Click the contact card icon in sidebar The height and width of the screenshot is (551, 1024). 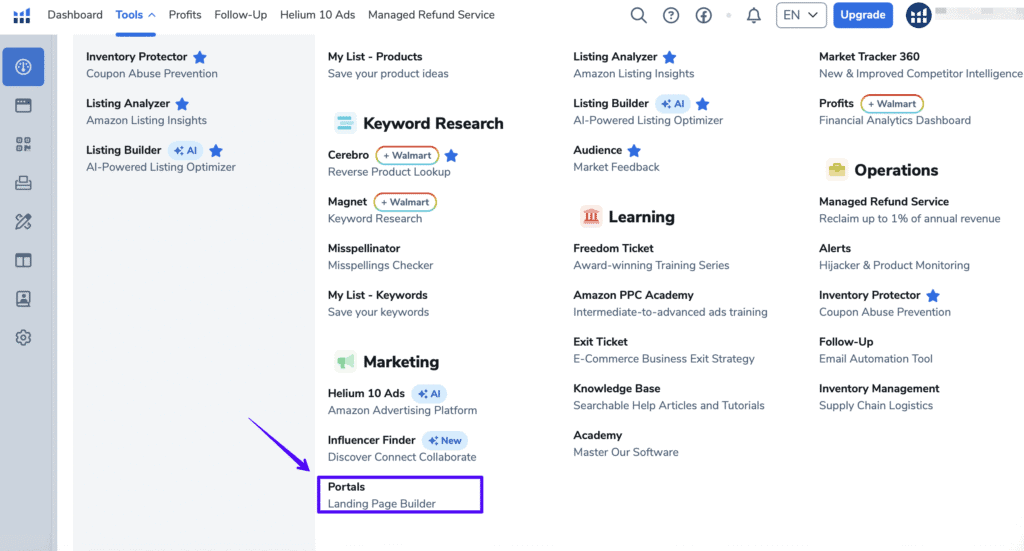pos(23,299)
